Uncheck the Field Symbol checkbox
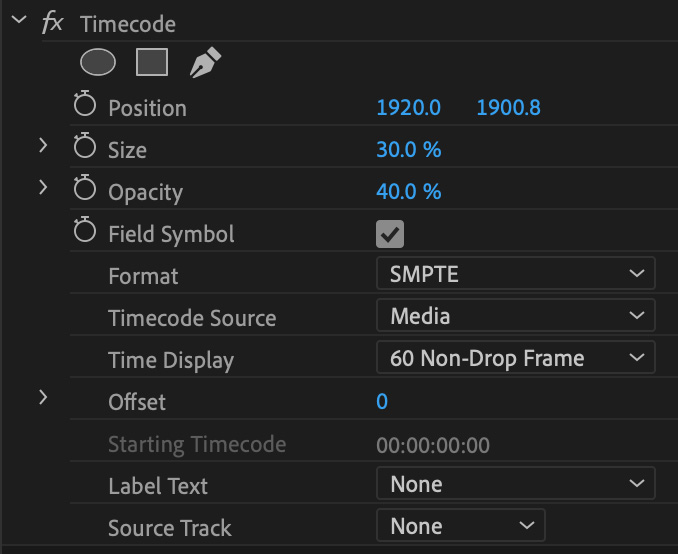 coord(389,234)
